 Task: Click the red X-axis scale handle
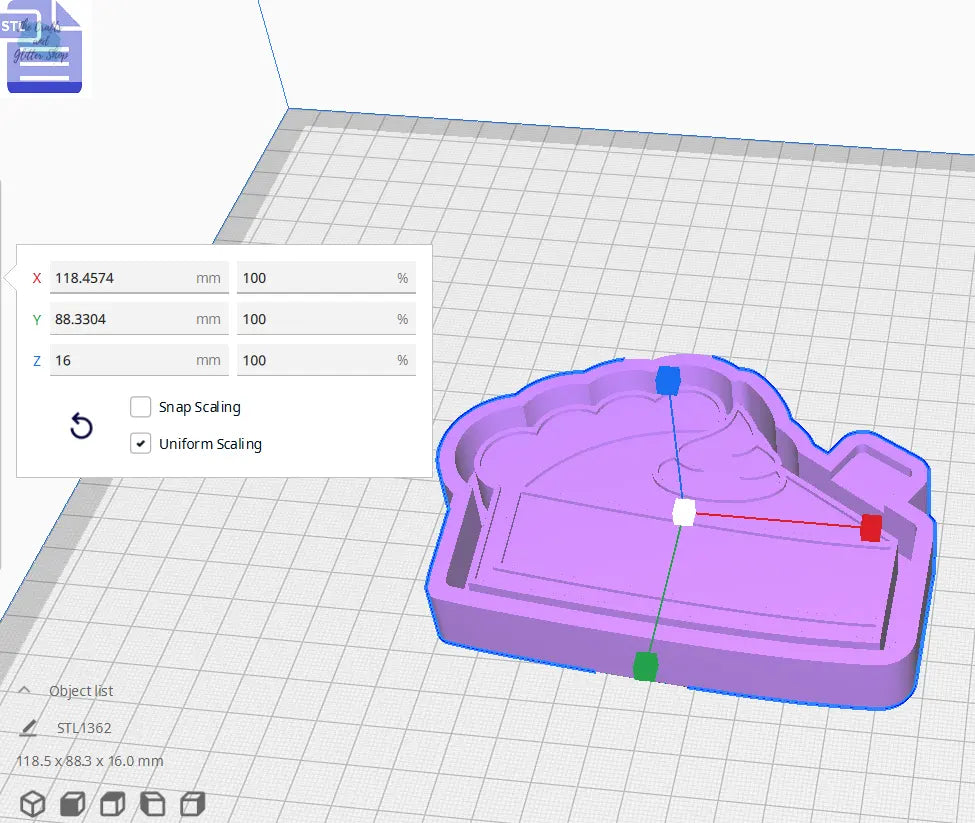(871, 527)
